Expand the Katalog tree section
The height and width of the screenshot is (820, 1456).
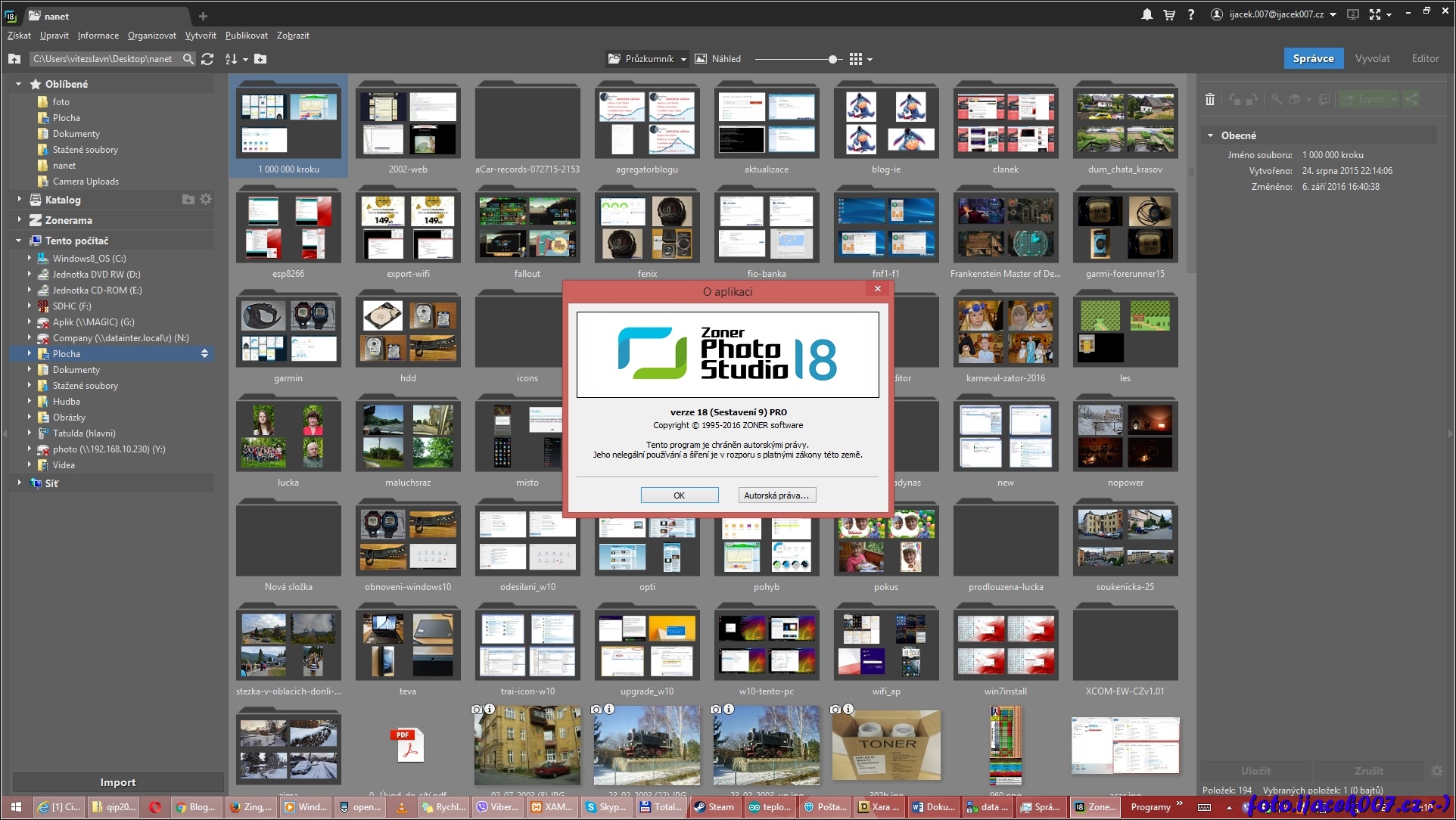pyautogui.click(x=18, y=200)
